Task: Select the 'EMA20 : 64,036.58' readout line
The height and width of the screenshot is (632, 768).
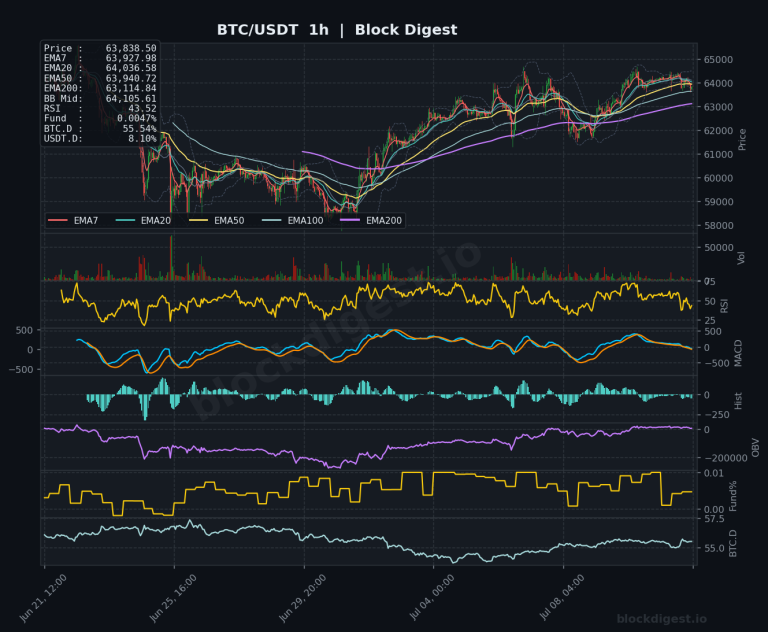Action: pyautogui.click(x=100, y=68)
